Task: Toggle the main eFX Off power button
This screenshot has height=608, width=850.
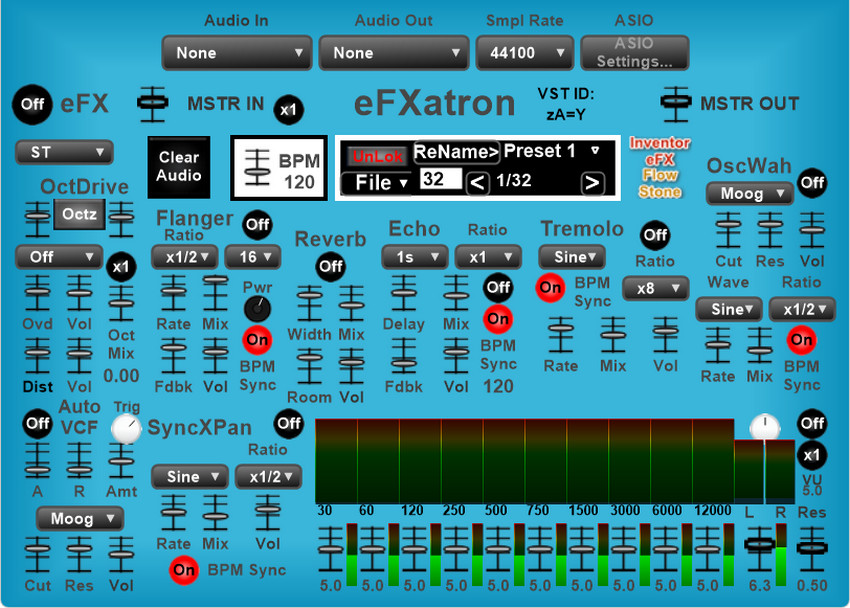Action: pos(32,103)
